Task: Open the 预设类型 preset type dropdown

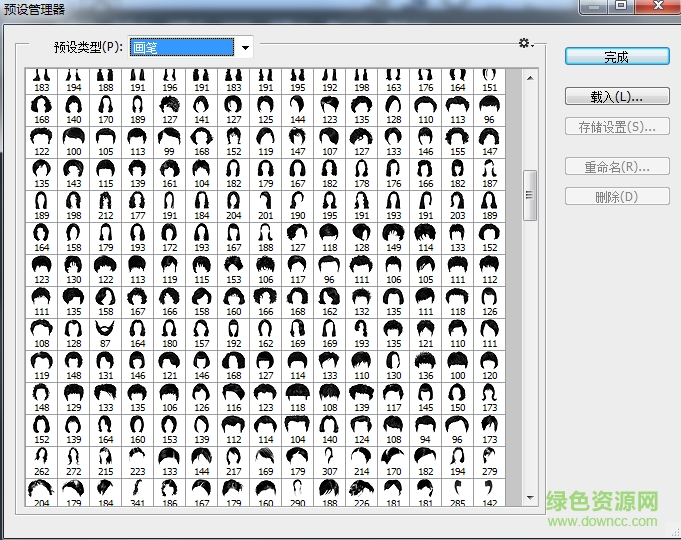Action: [x=245, y=47]
